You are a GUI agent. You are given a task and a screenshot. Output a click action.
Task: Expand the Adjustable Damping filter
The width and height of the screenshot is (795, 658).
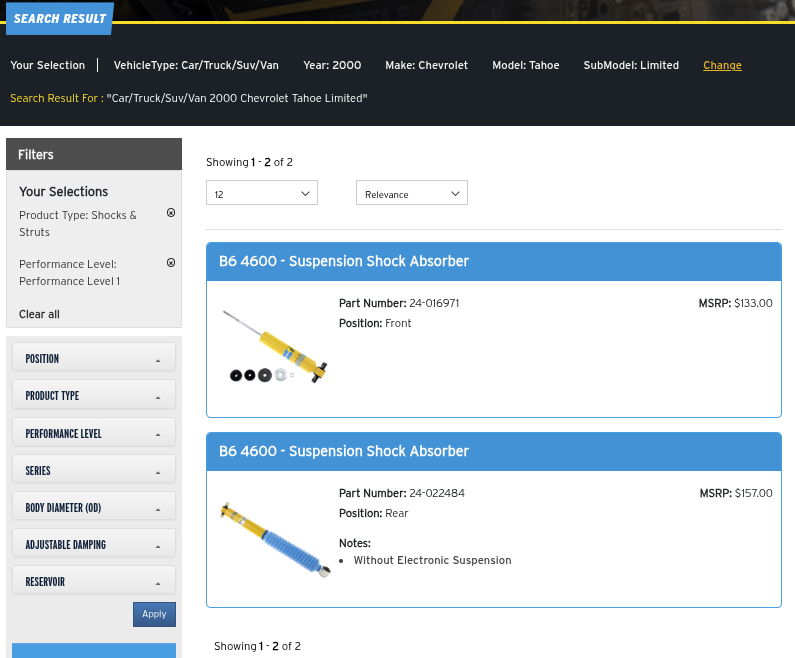[94, 544]
